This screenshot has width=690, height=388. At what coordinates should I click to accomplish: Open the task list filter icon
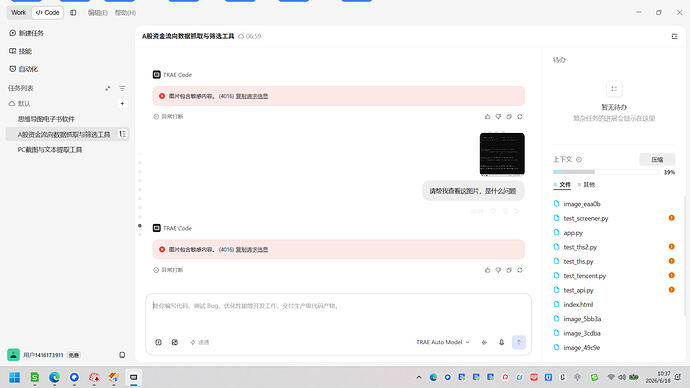coord(122,88)
